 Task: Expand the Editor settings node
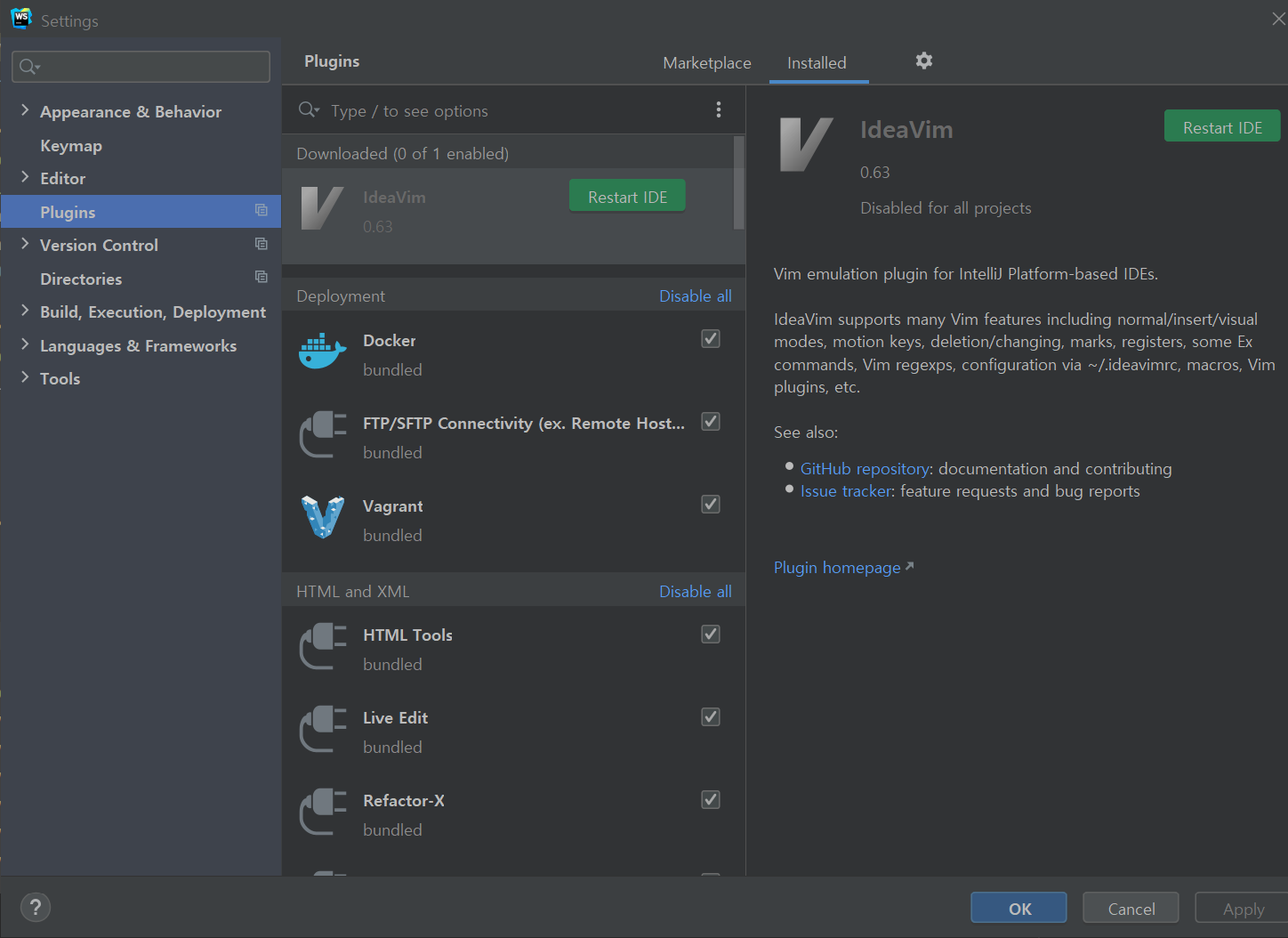[x=25, y=177]
